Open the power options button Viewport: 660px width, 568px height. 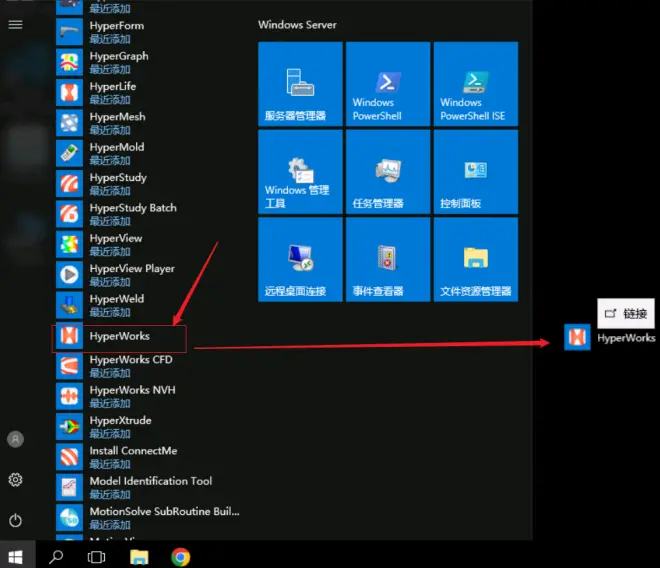point(16,520)
